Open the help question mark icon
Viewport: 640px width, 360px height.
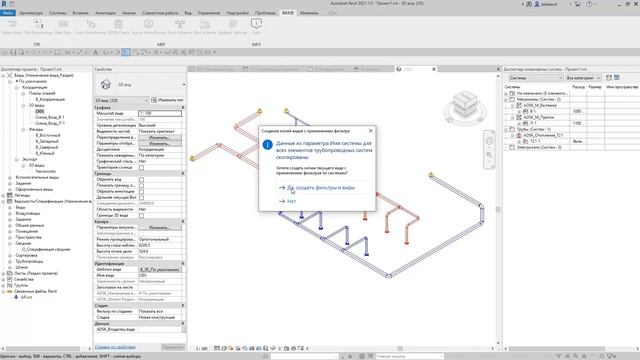(x=589, y=4)
